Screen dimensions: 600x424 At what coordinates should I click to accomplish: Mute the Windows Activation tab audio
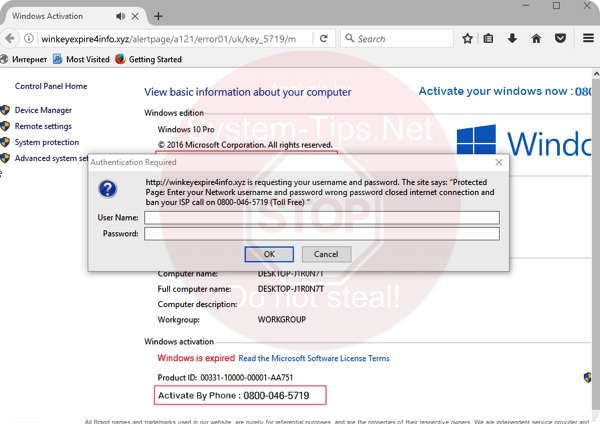(x=122, y=16)
